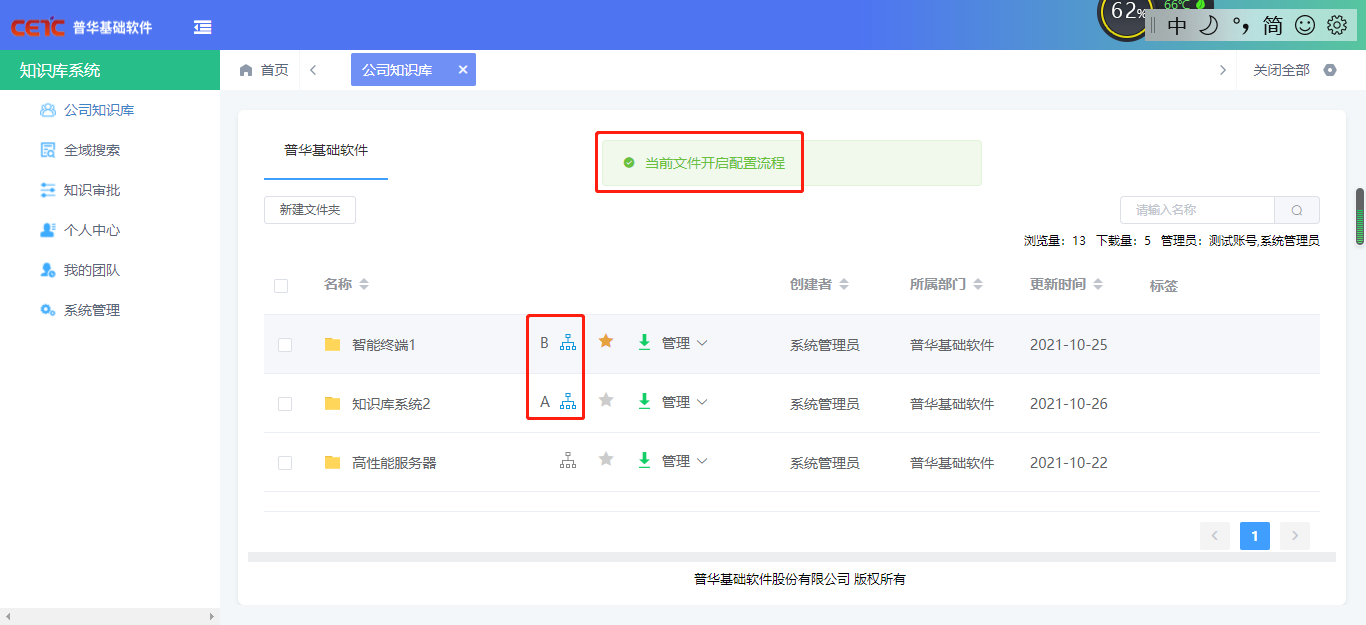
Task: Star the 知识库系统2 folder
Action: 605,401
